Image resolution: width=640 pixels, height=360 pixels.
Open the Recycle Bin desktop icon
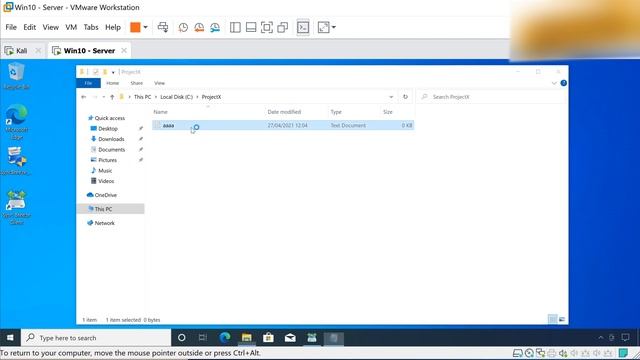click(x=16, y=76)
